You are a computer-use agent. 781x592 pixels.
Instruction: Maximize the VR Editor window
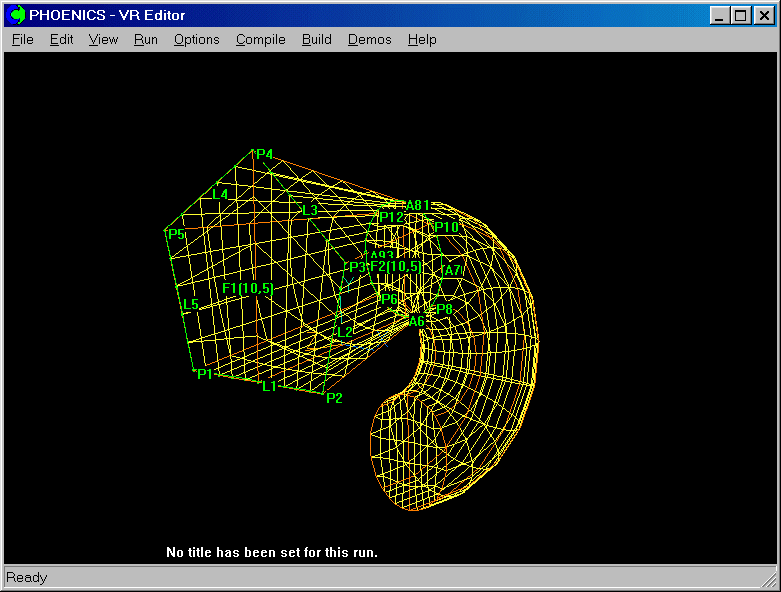point(740,15)
